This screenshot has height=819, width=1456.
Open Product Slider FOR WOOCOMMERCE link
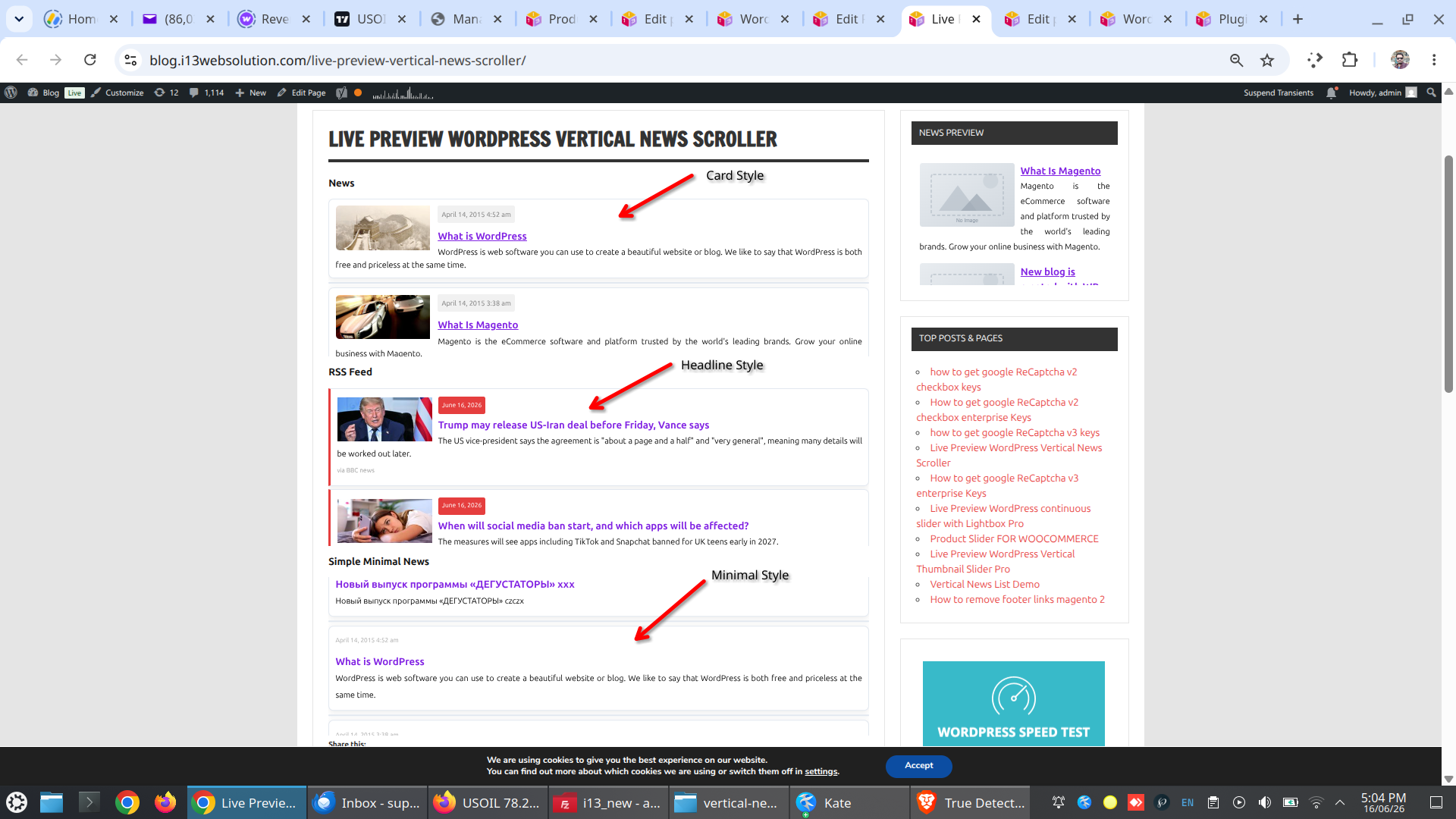click(1014, 538)
